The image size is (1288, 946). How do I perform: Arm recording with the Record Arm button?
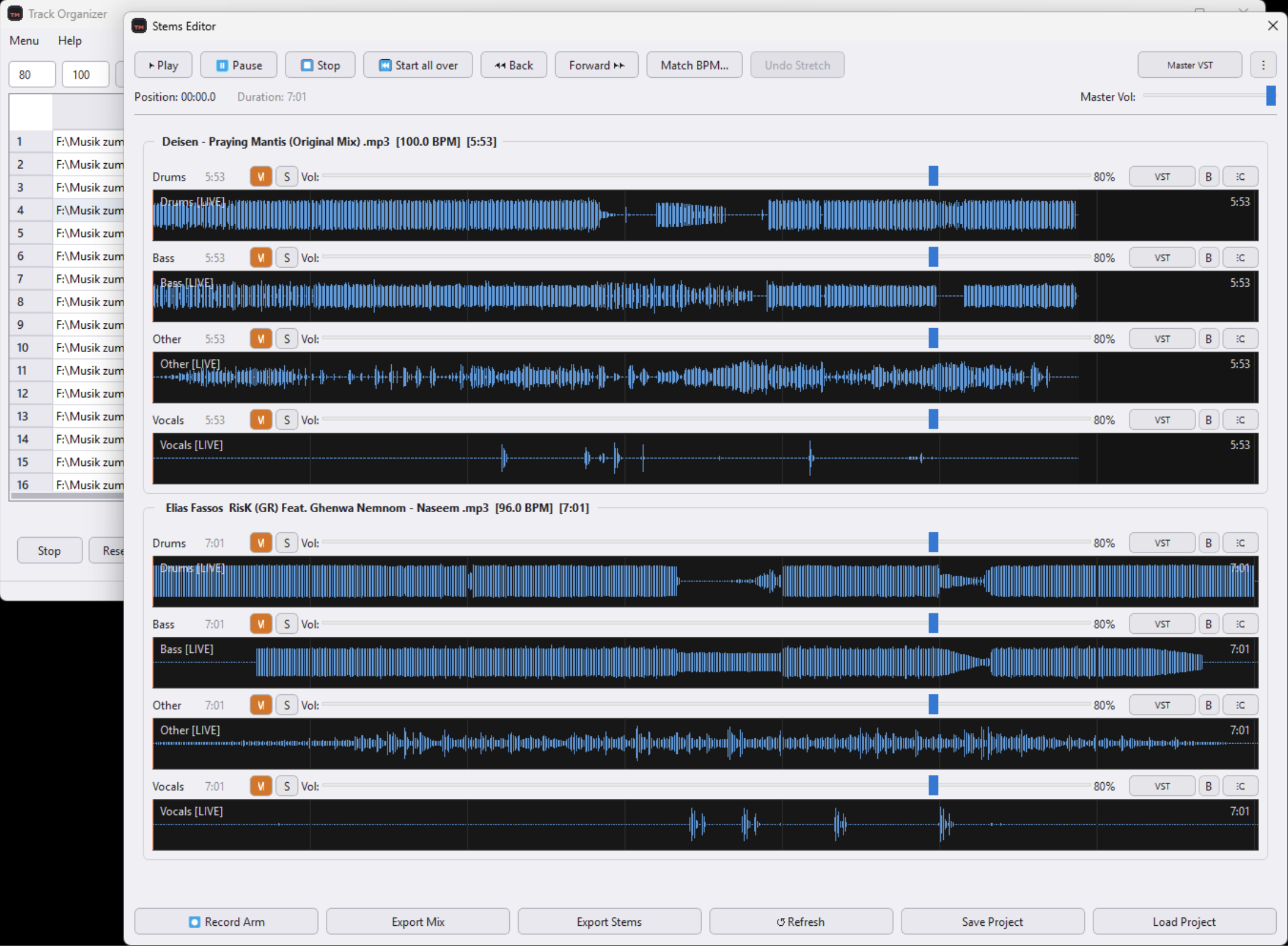(x=226, y=922)
